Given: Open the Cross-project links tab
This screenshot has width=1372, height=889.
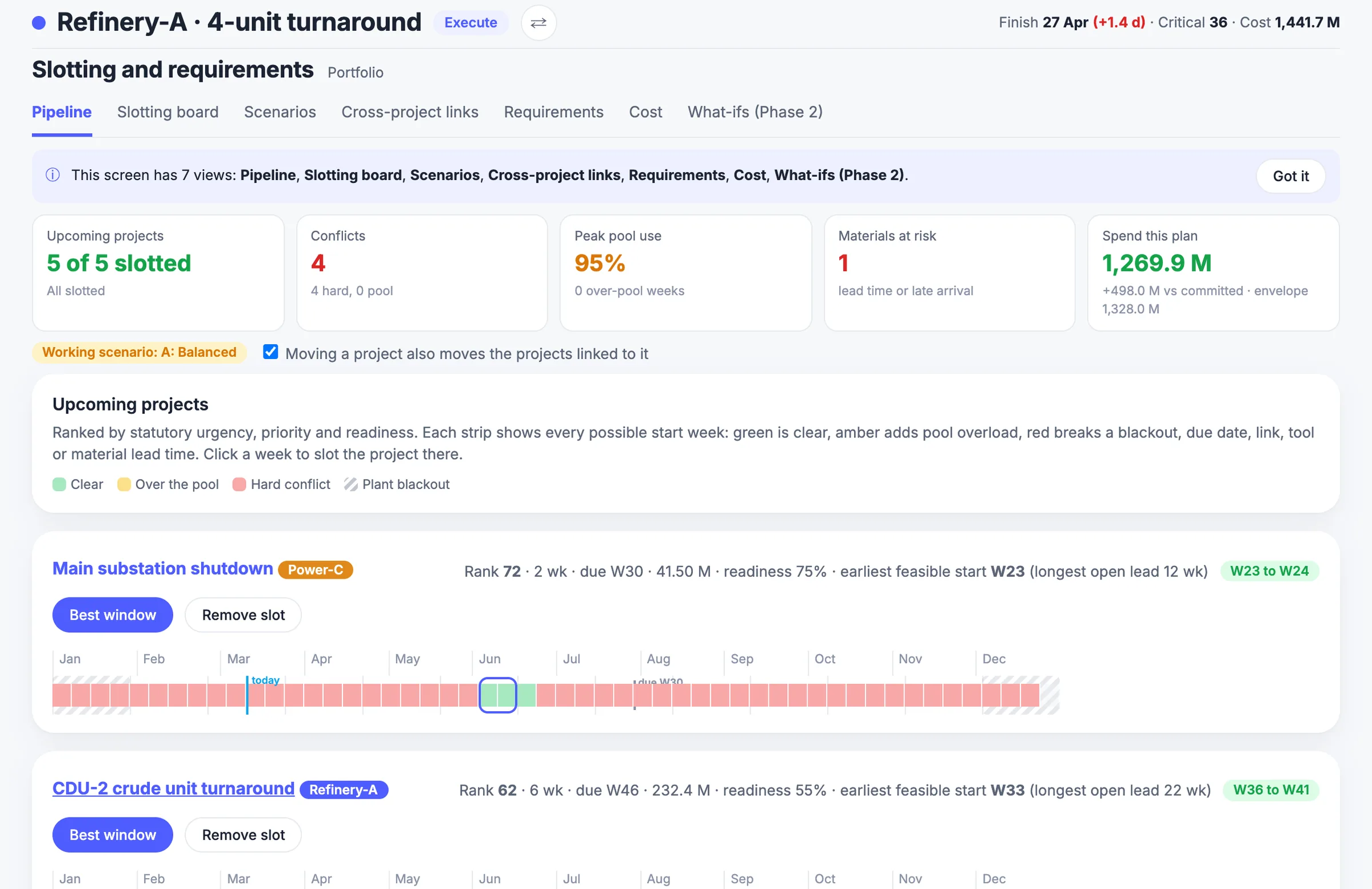Looking at the screenshot, I should click(410, 112).
